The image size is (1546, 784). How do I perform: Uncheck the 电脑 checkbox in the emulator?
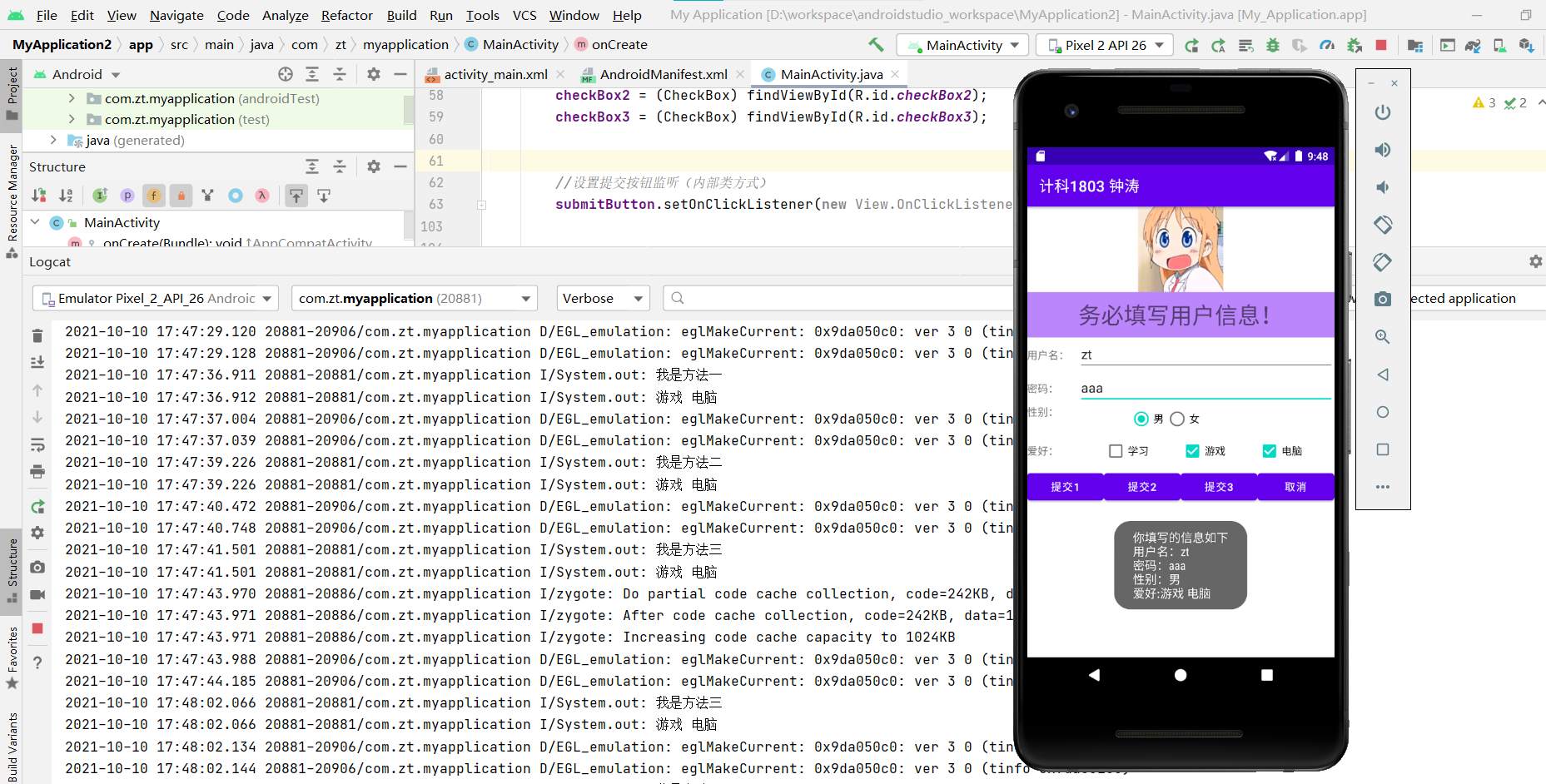[x=1269, y=451]
